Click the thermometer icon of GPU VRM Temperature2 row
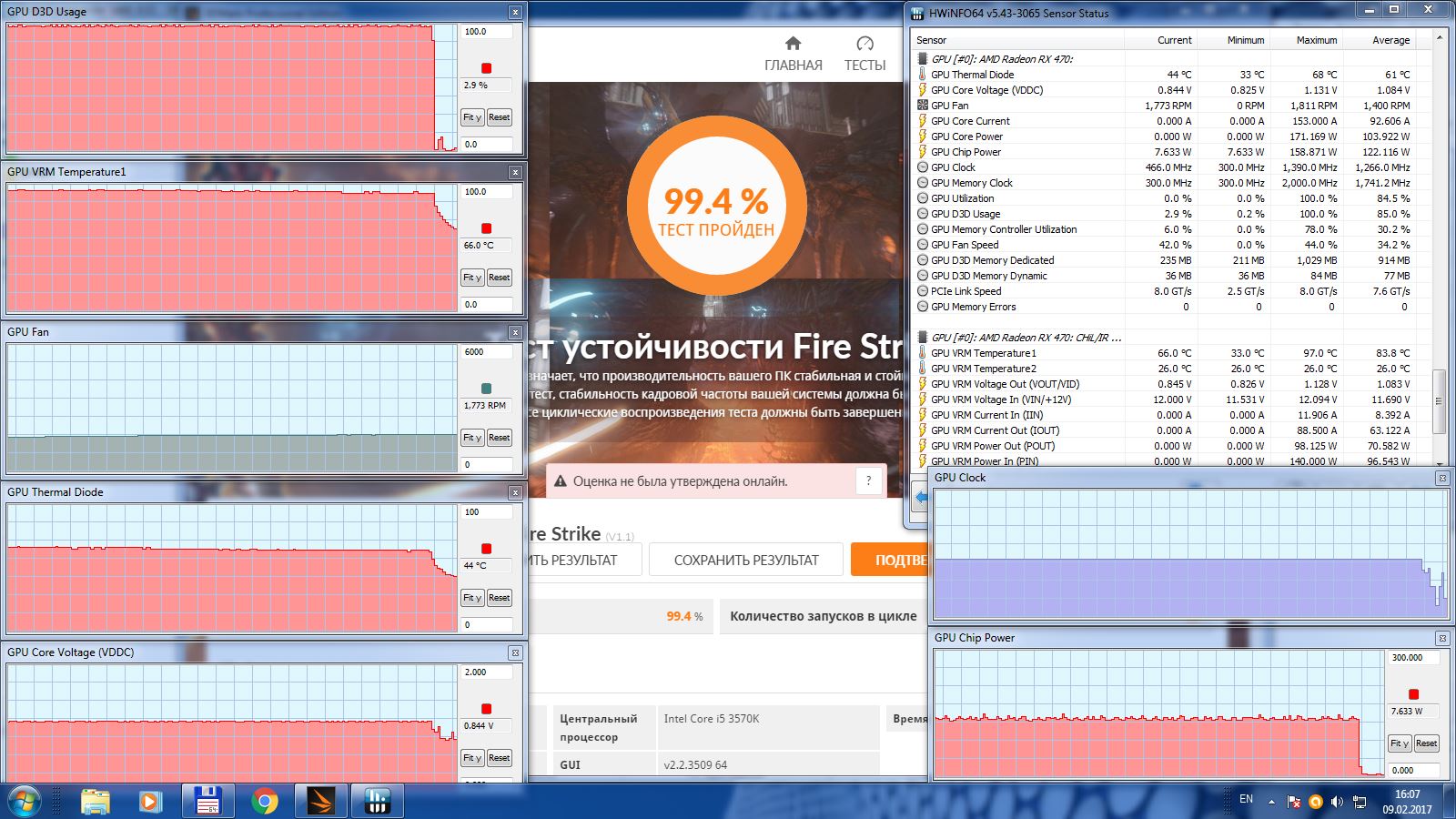1456x819 pixels. (922, 369)
